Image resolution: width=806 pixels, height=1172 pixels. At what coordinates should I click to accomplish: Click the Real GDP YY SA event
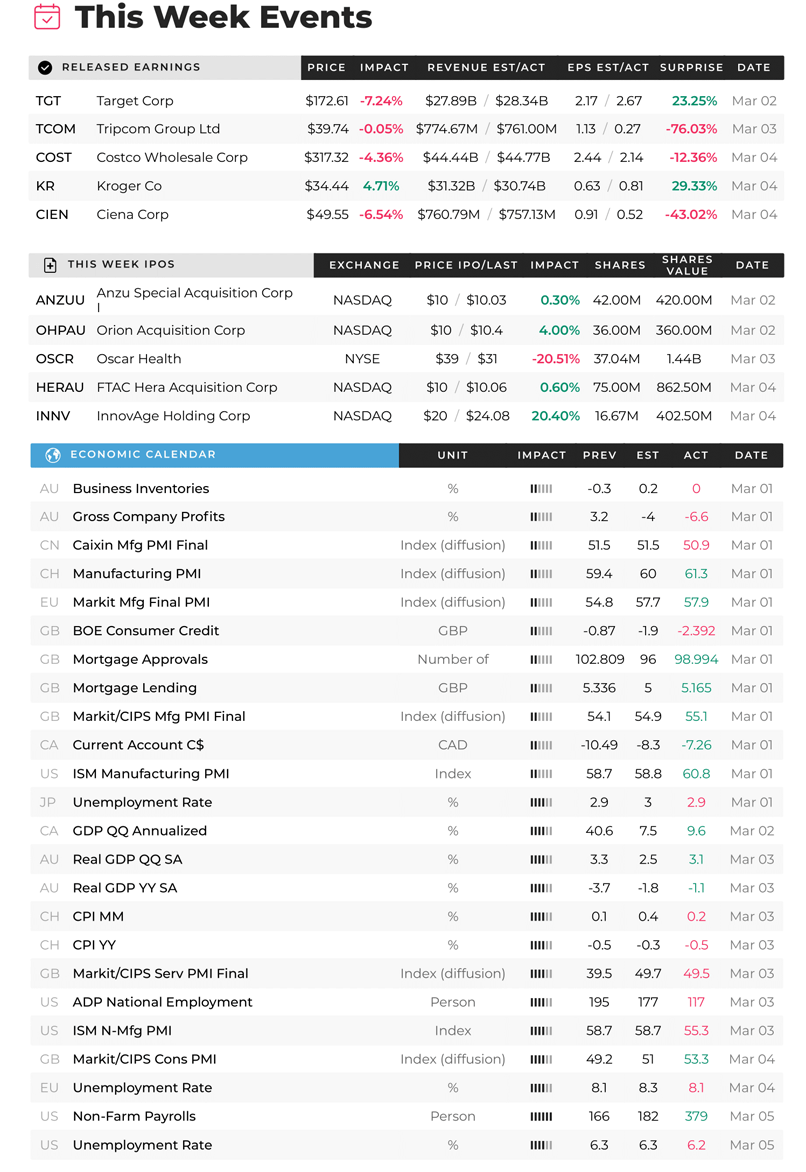coord(125,888)
